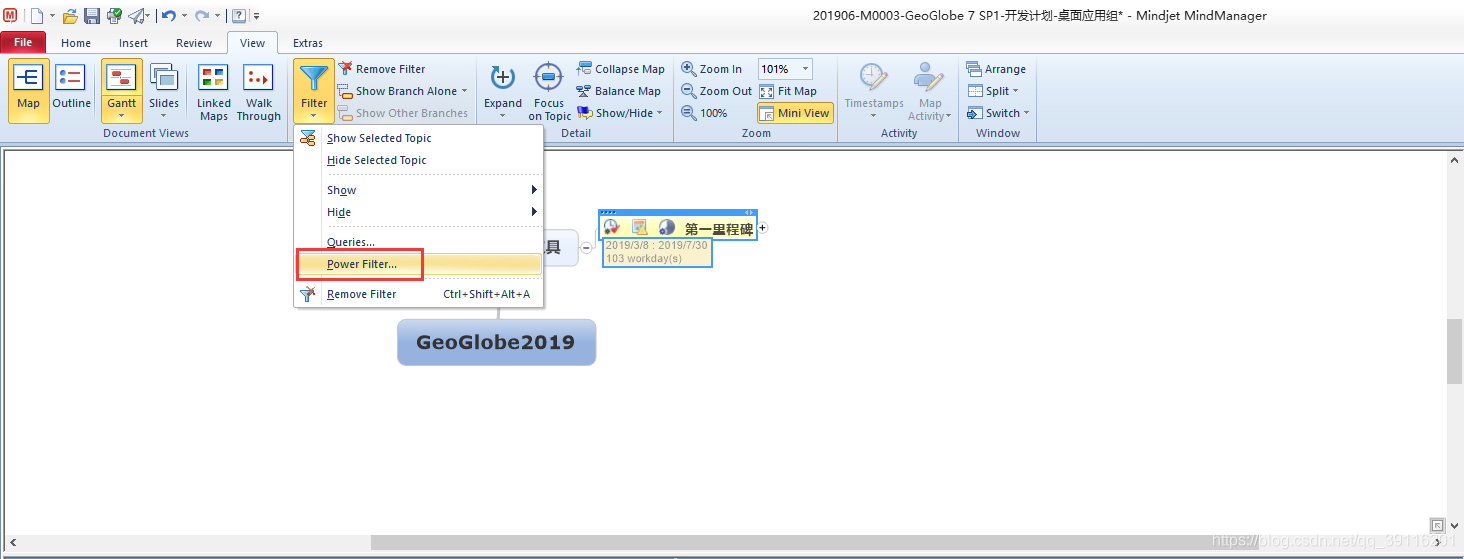Open the Split window dropdown
1464x559 pixels.
[x=993, y=91]
